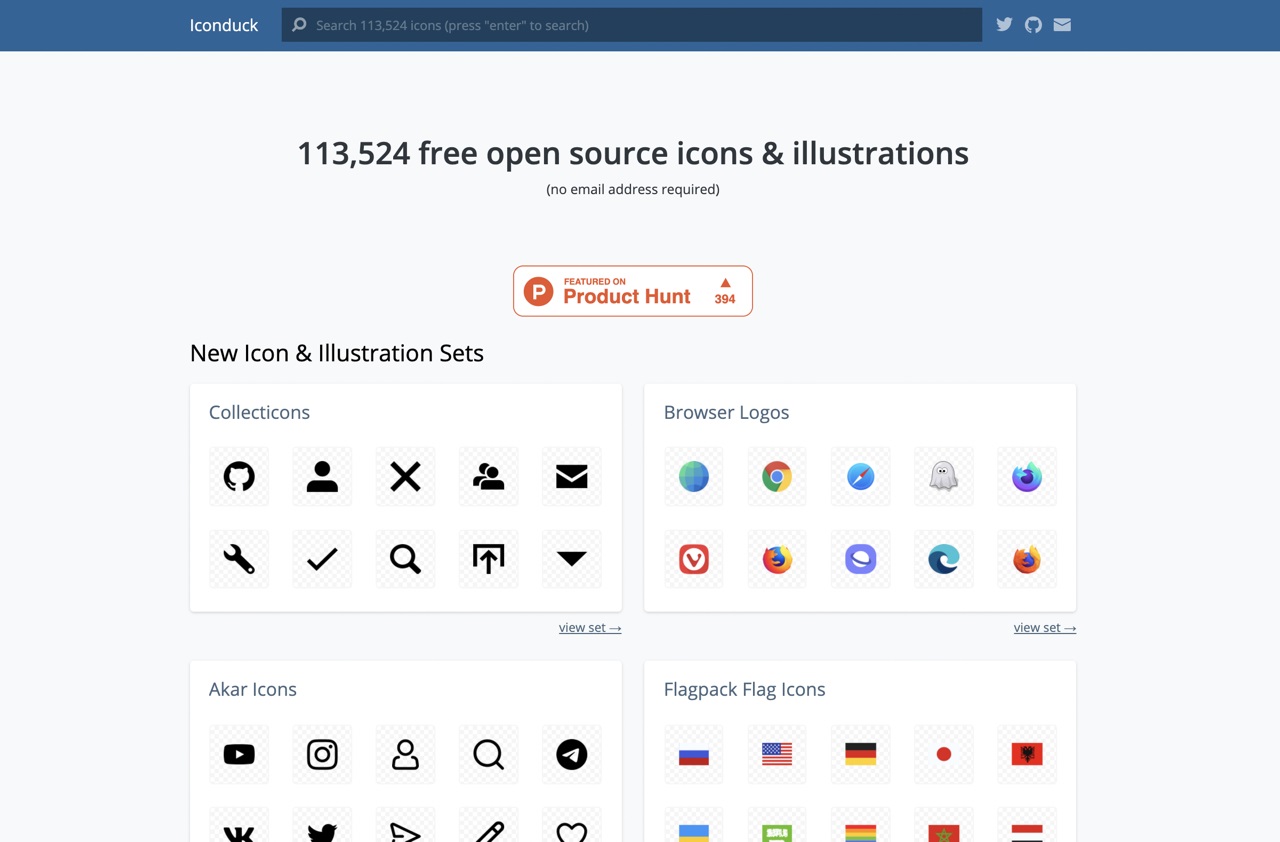Pick the X cross icon in Collecticons

point(405,476)
